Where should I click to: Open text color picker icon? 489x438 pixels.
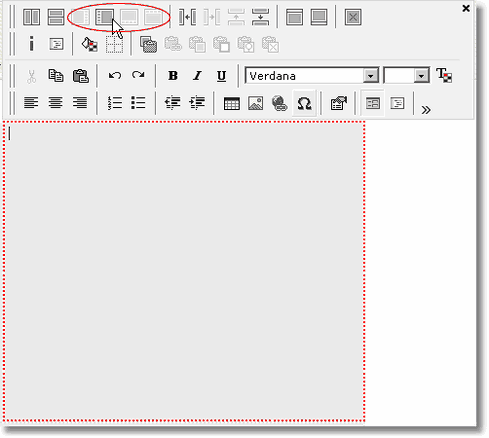pos(444,75)
